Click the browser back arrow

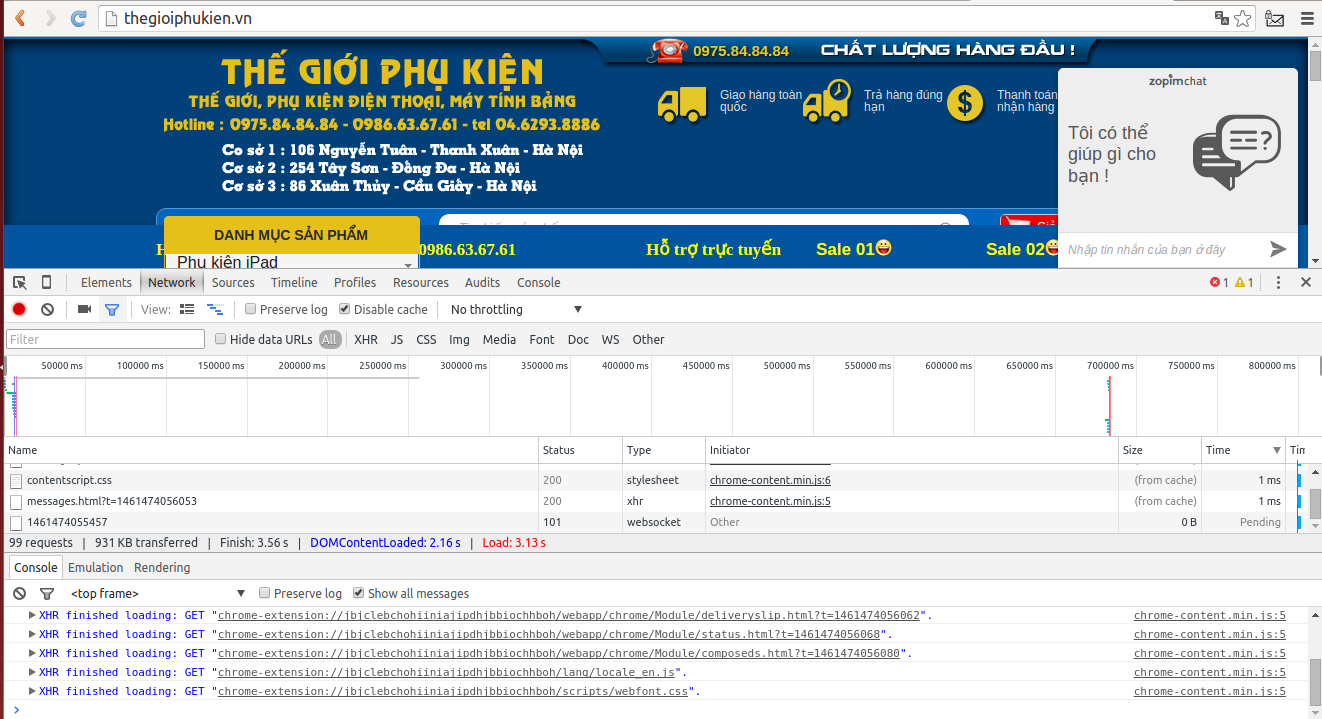click(x=20, y=18)
